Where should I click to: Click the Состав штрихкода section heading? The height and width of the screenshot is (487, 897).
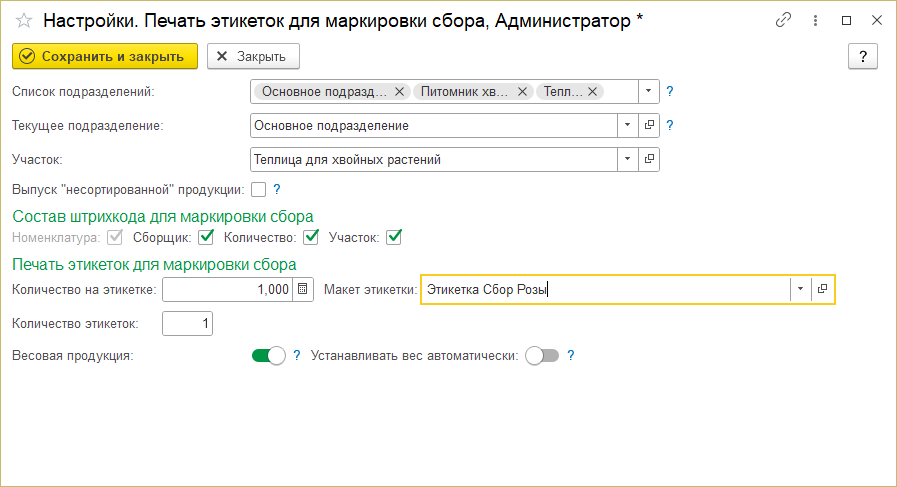[x=163, y=216]
